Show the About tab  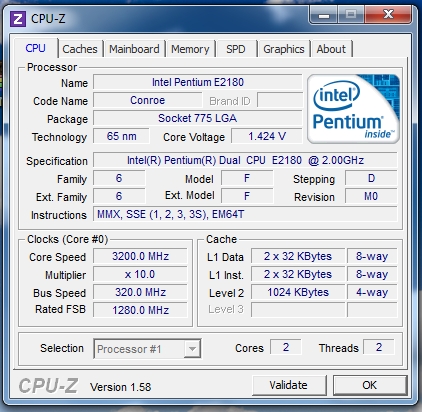tap(331, 49)
